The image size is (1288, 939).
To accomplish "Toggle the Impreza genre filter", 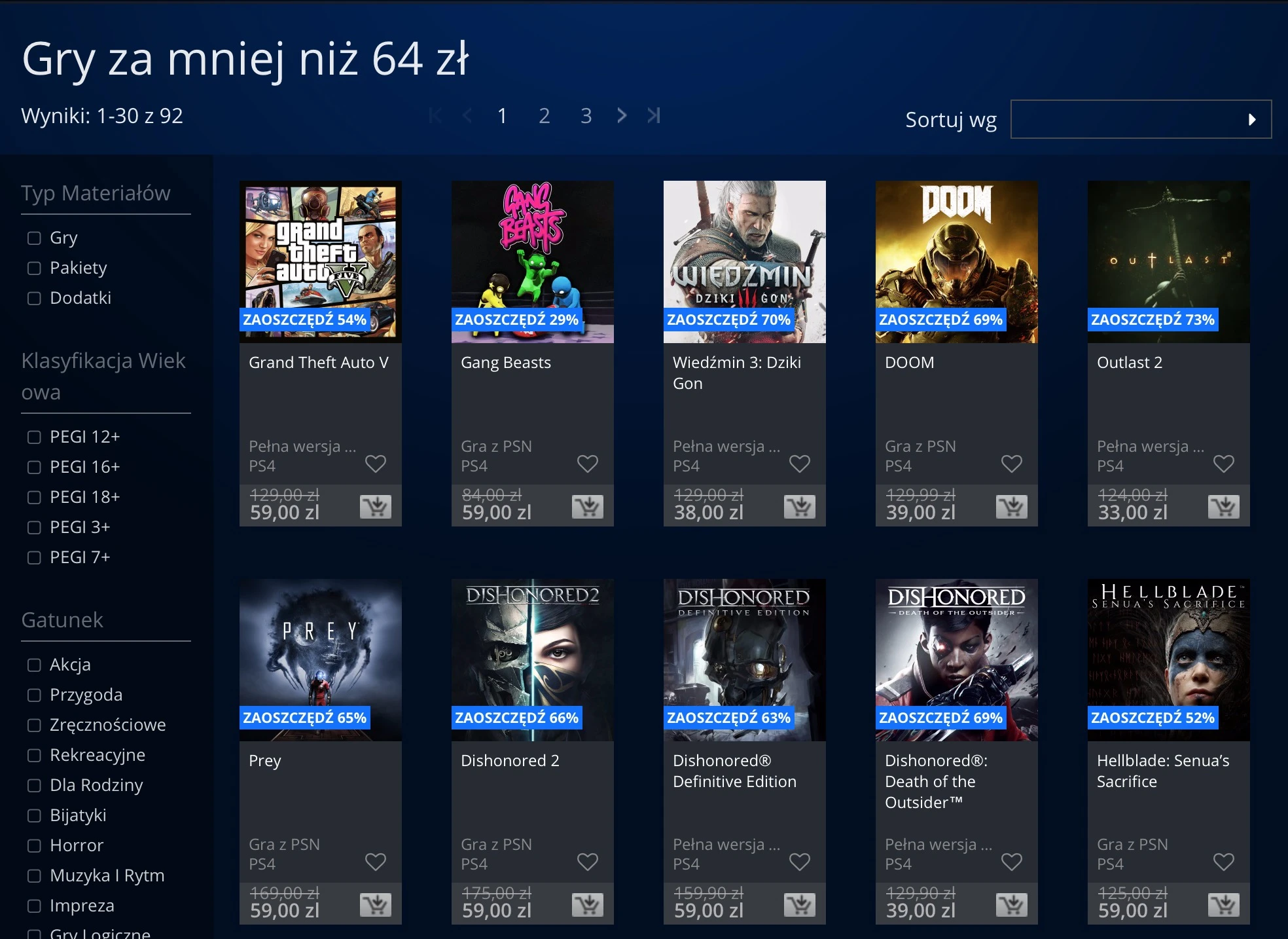I will [34, 906].
